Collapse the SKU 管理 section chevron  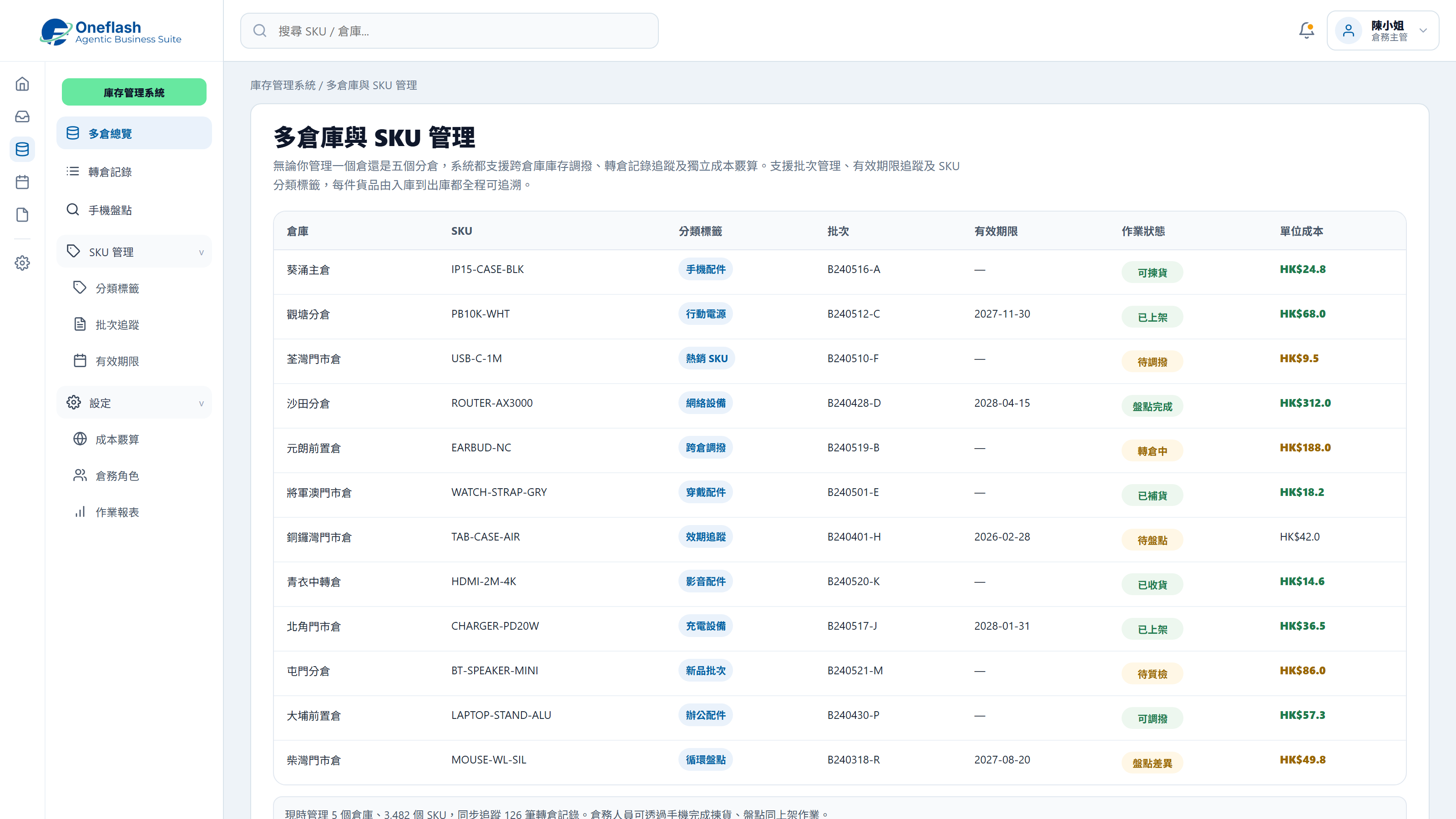[x=201, y=252]
